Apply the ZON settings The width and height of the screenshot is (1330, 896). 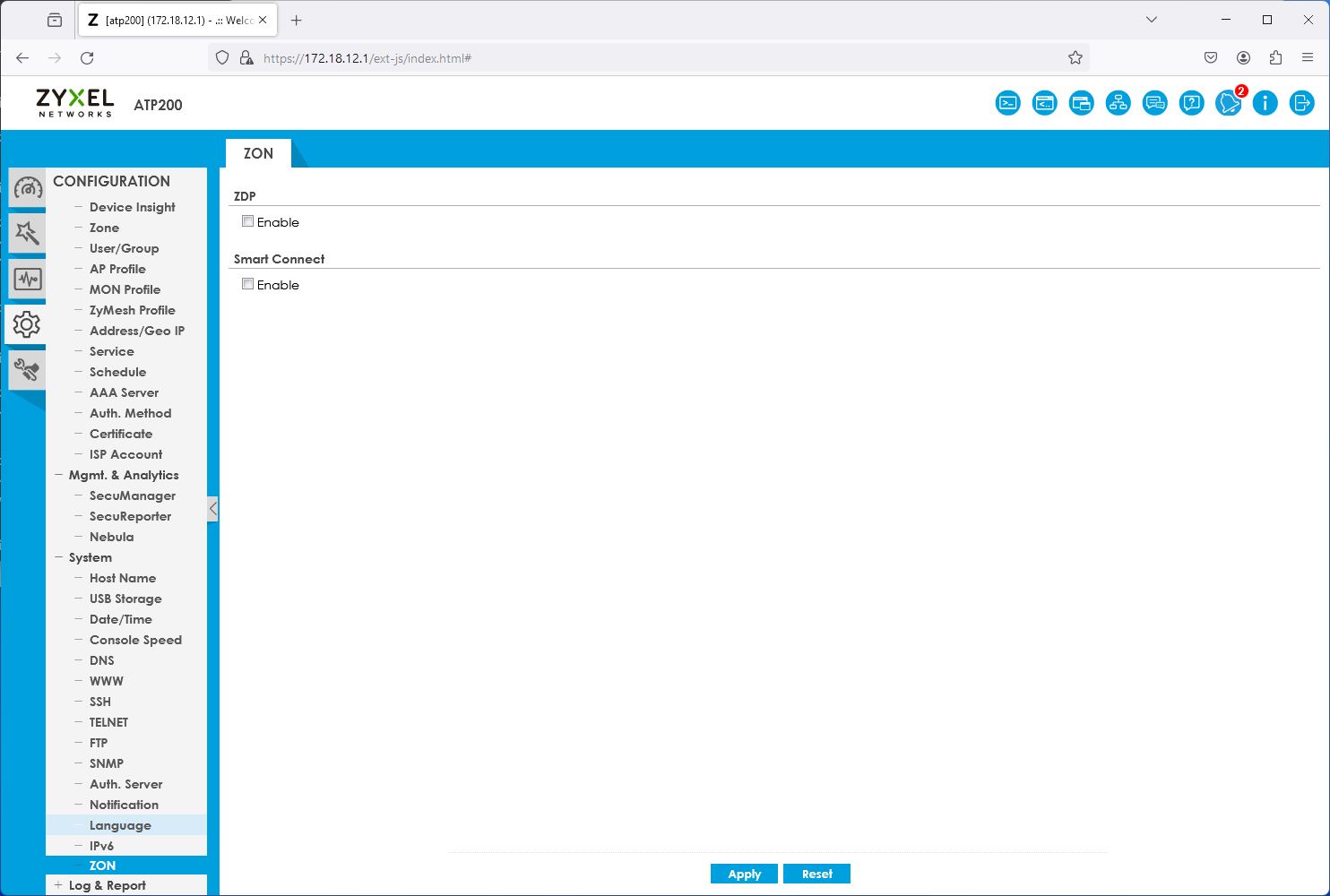click(744, 874)
